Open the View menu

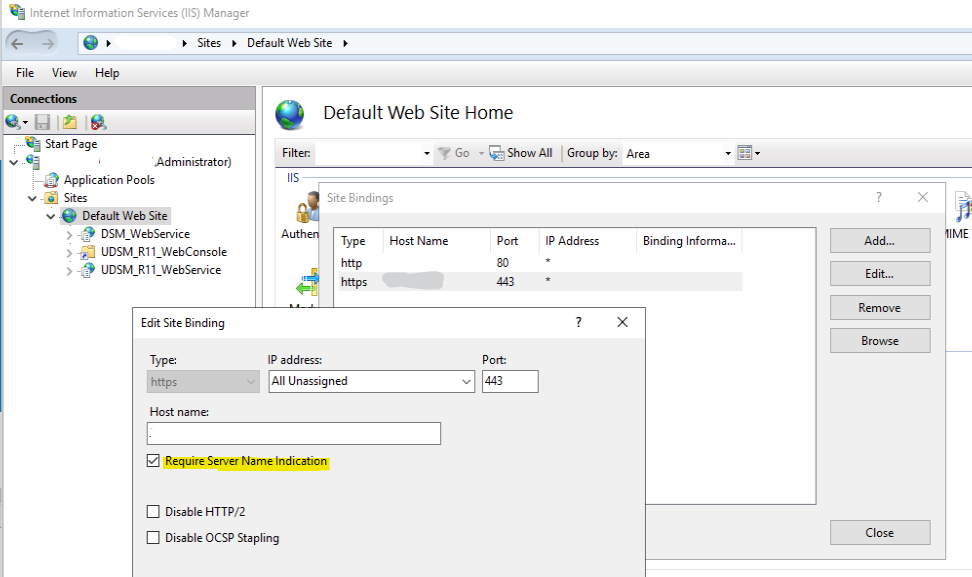64,73
